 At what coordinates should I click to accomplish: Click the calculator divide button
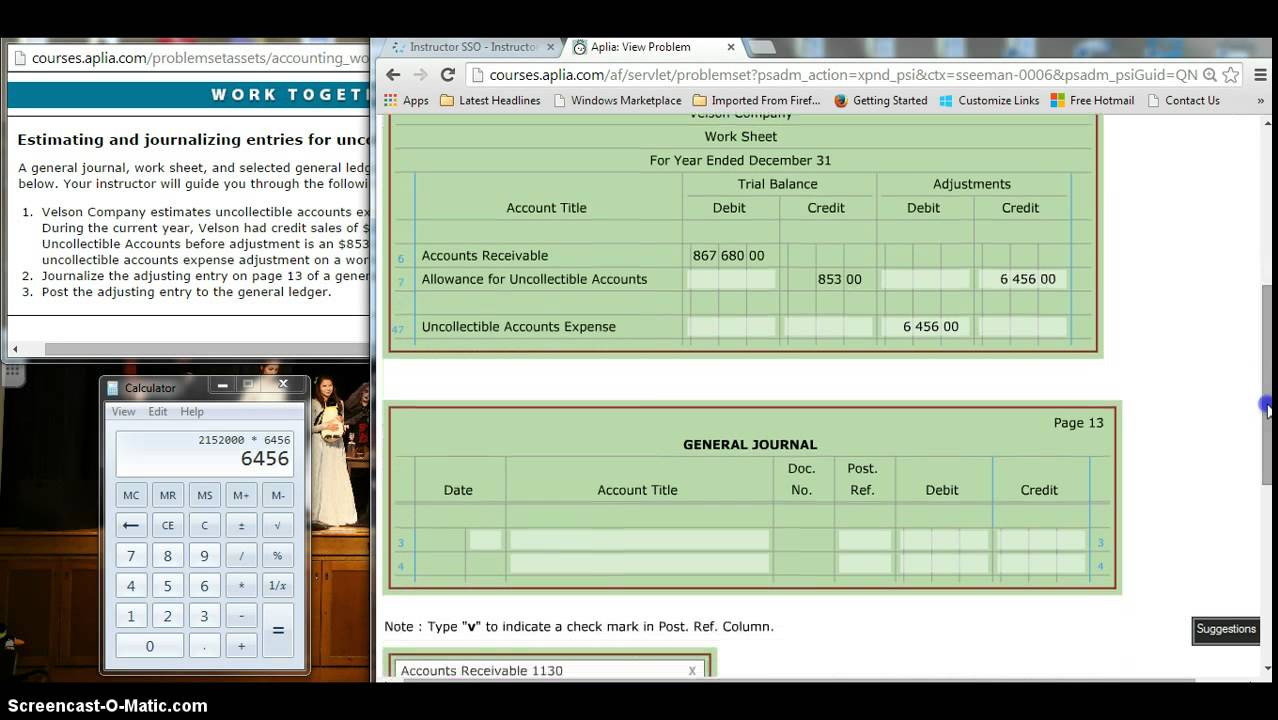[x=241, y=556]
